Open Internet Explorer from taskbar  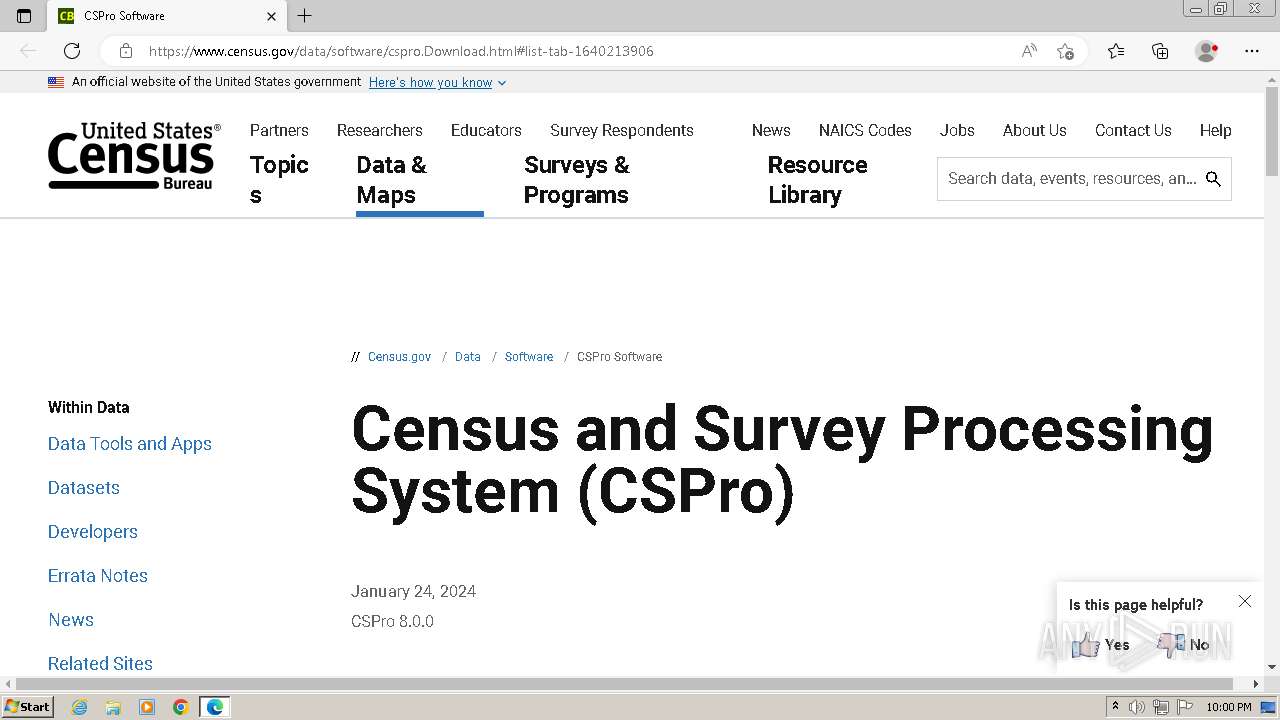pos(80,707)
